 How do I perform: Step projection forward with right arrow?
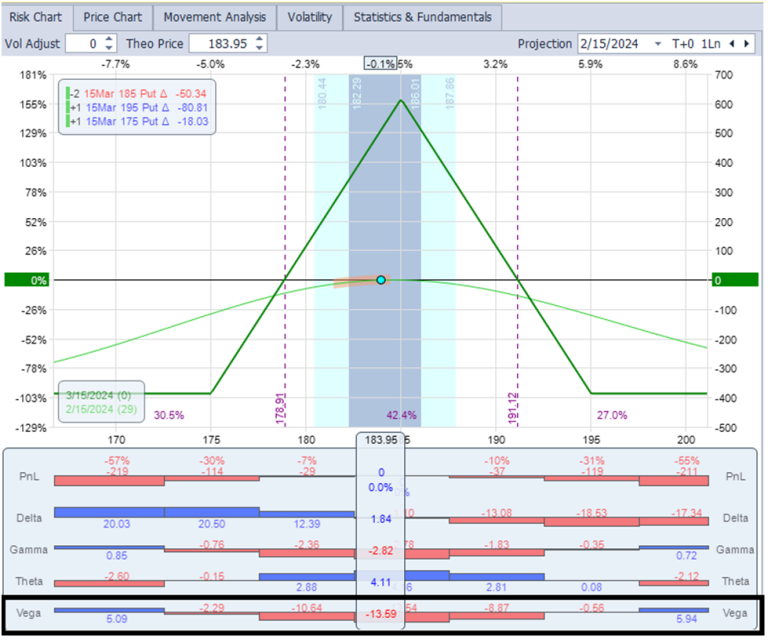(748, 44)
